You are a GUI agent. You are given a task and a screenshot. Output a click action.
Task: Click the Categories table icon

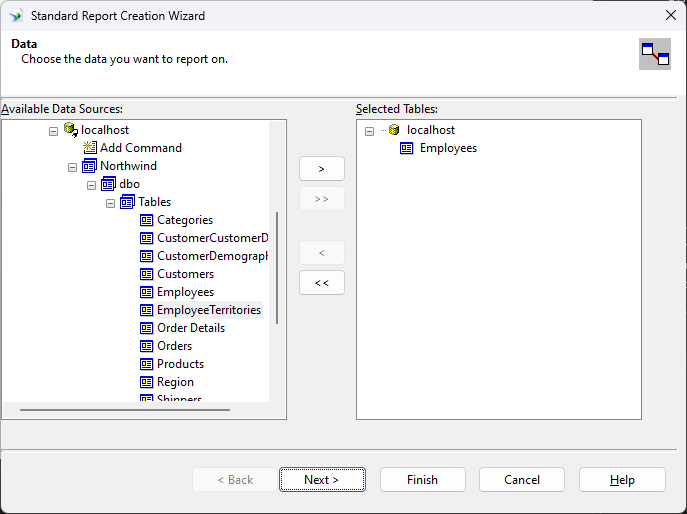pyautogui.click(x=147, y=220)
